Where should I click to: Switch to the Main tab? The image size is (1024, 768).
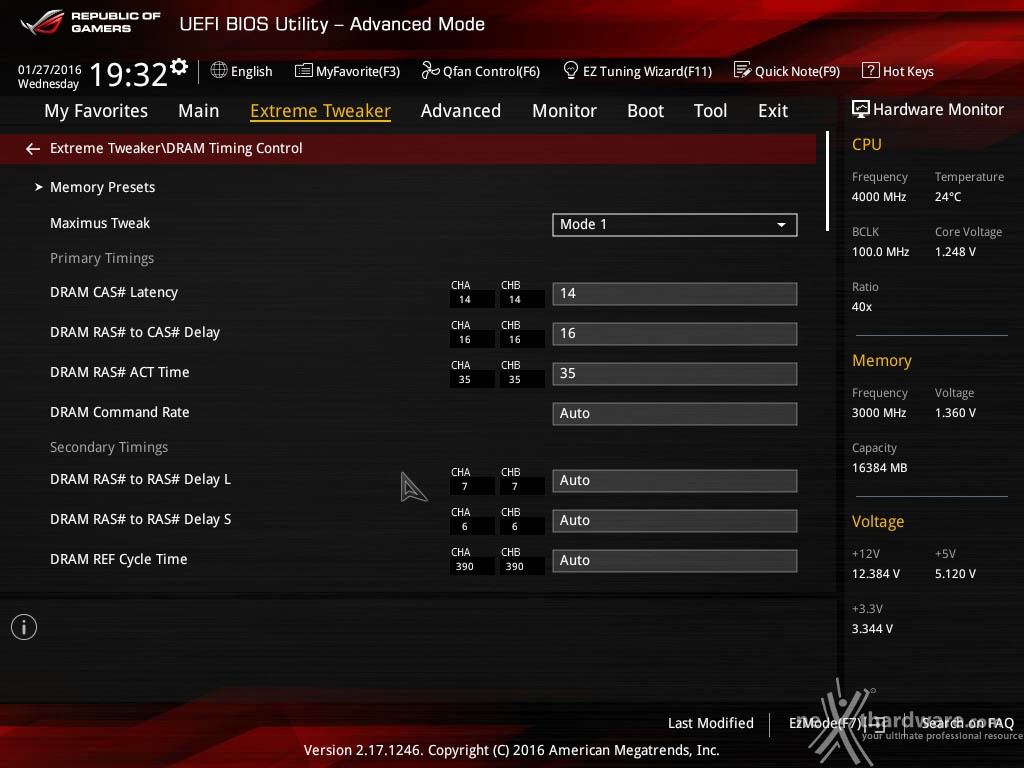click(199, 111)
